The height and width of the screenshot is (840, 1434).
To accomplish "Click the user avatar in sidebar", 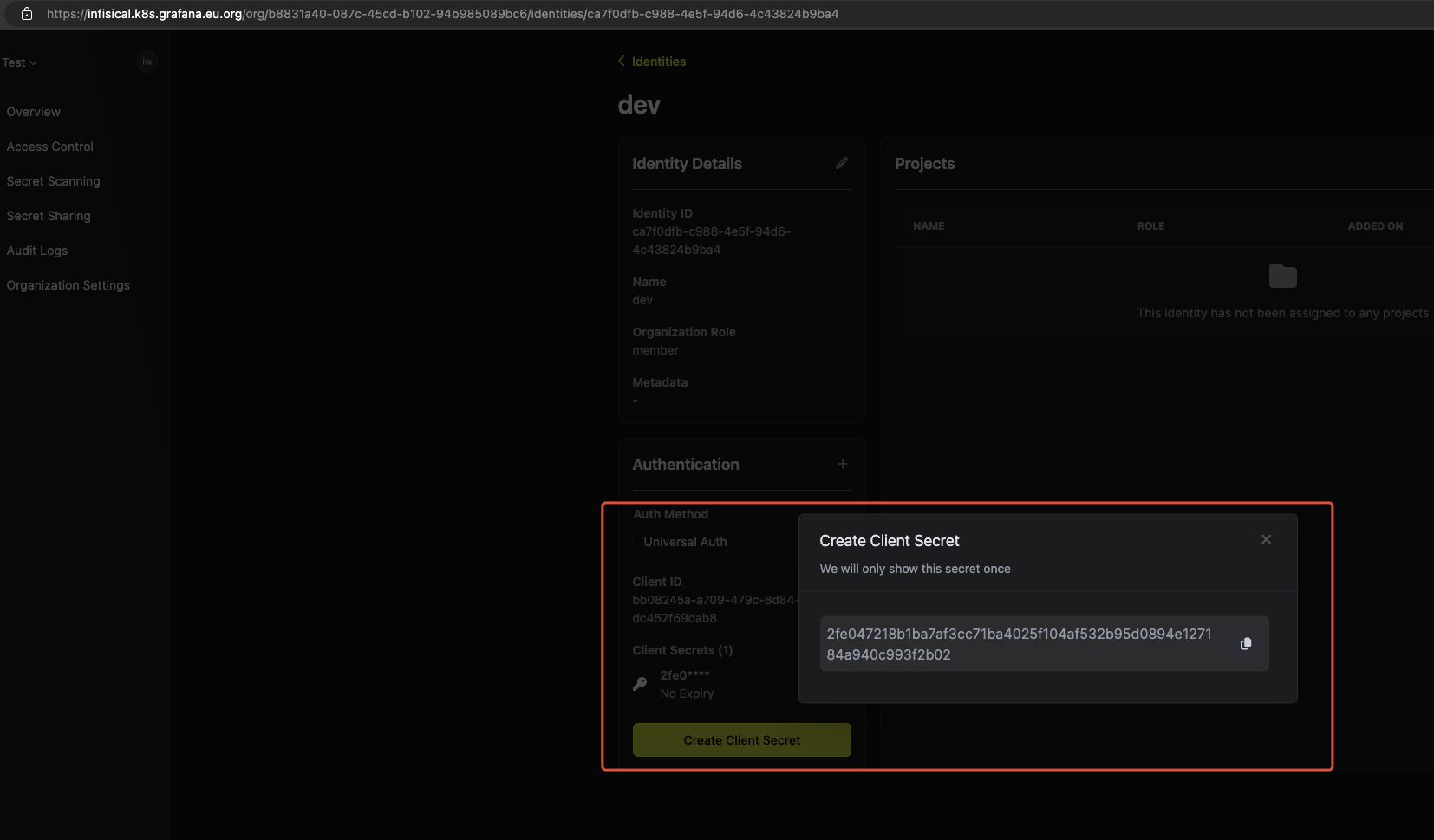I will click(147, 62).
